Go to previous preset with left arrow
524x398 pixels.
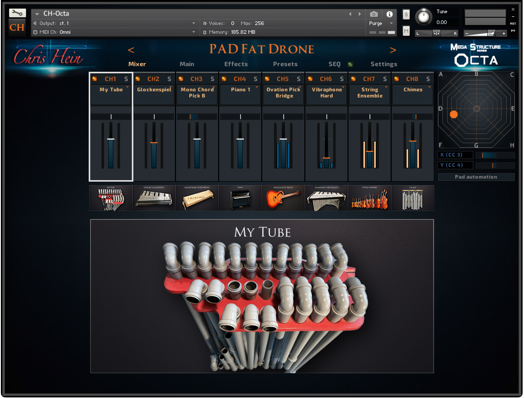tap(131, 50)
